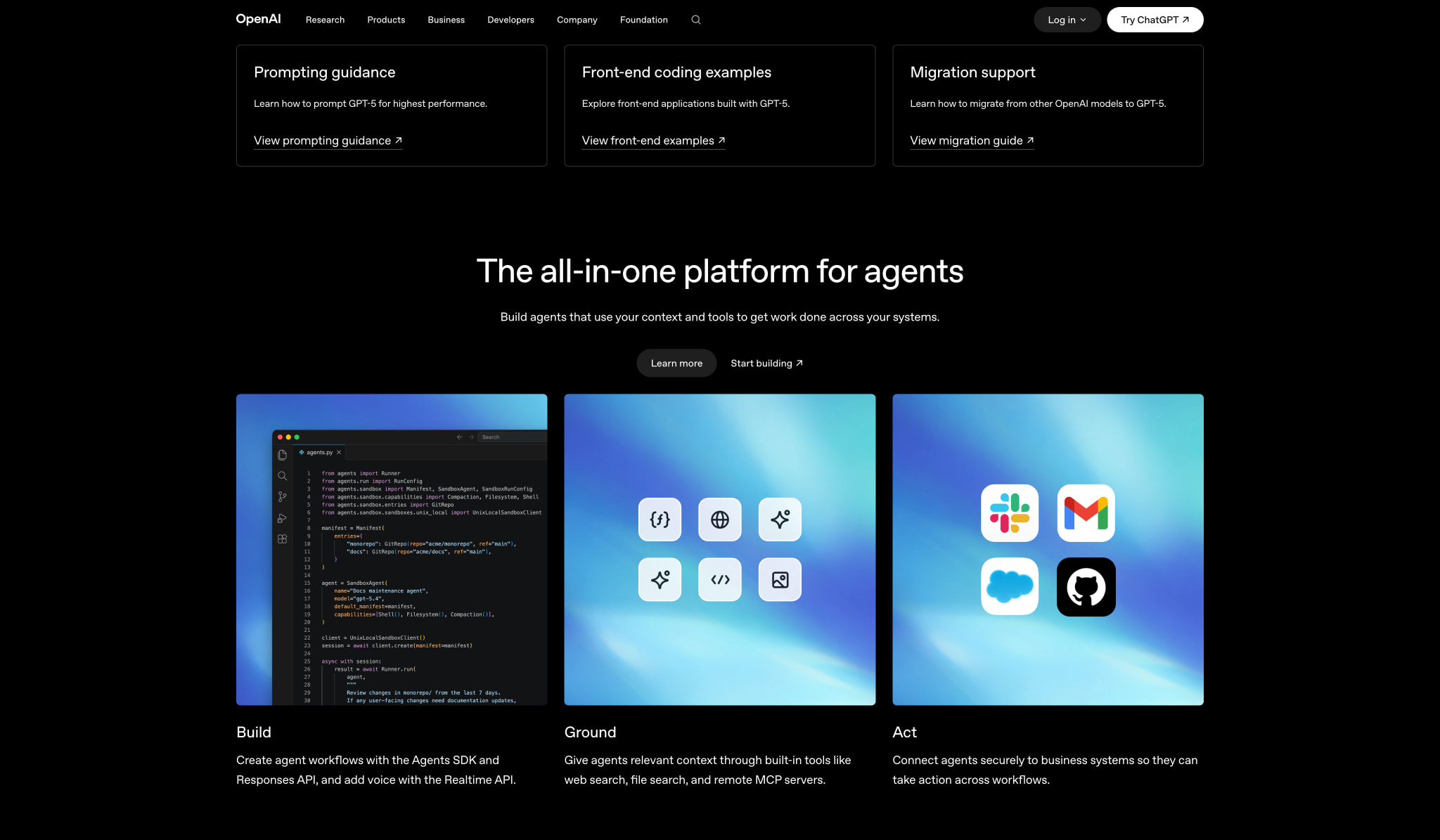Screen dimensions: 1440x840
Task: Open View front-end examples link
Action: click(653, 141)
